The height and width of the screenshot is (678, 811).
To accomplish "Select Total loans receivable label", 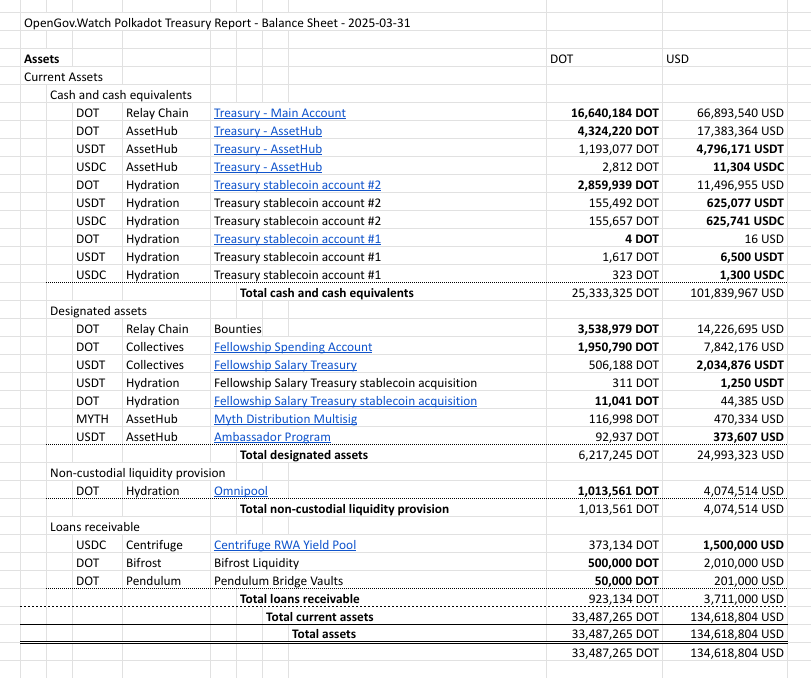I will click(299, 599).
